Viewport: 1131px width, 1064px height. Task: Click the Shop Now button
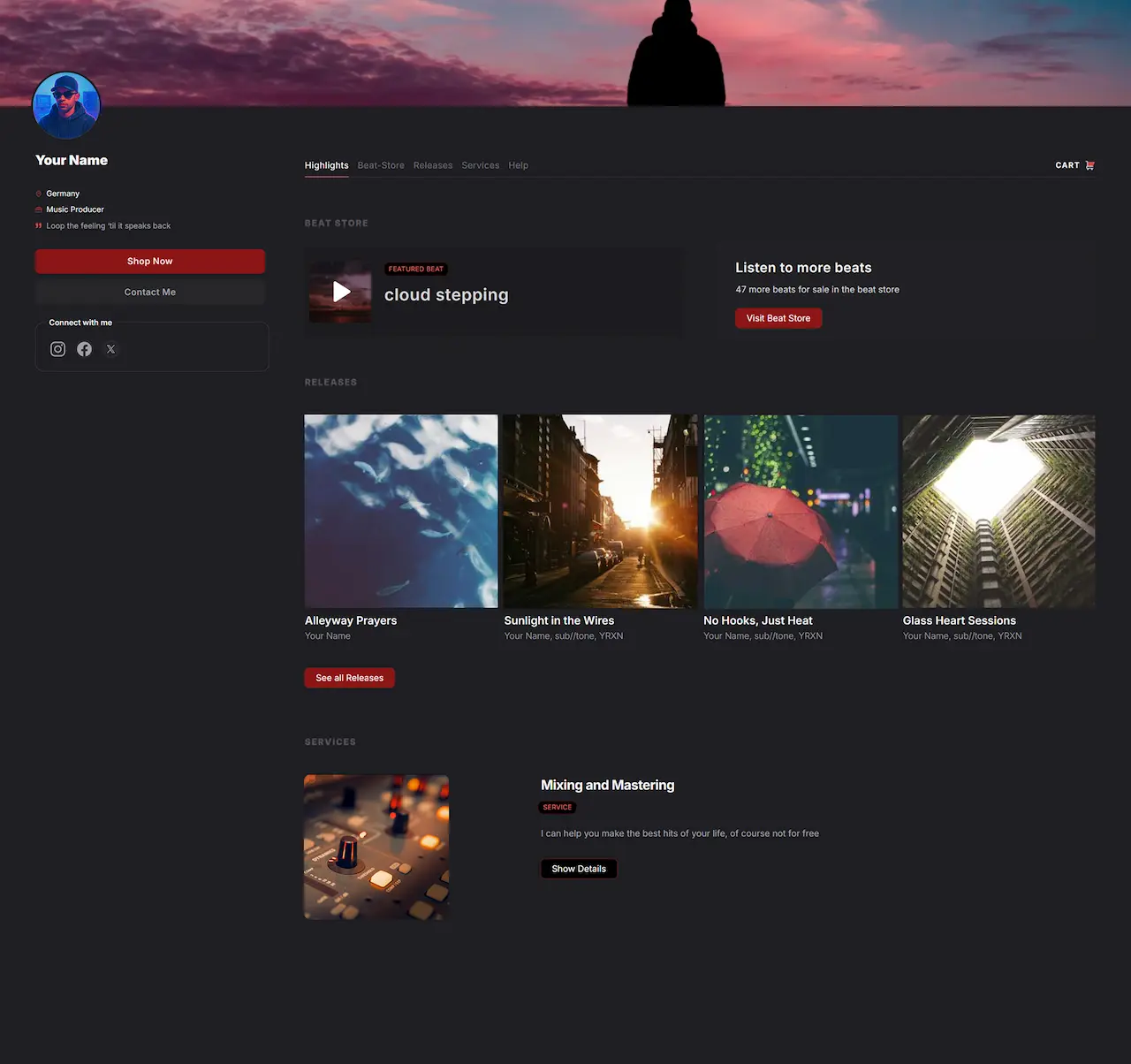[149, 261]
